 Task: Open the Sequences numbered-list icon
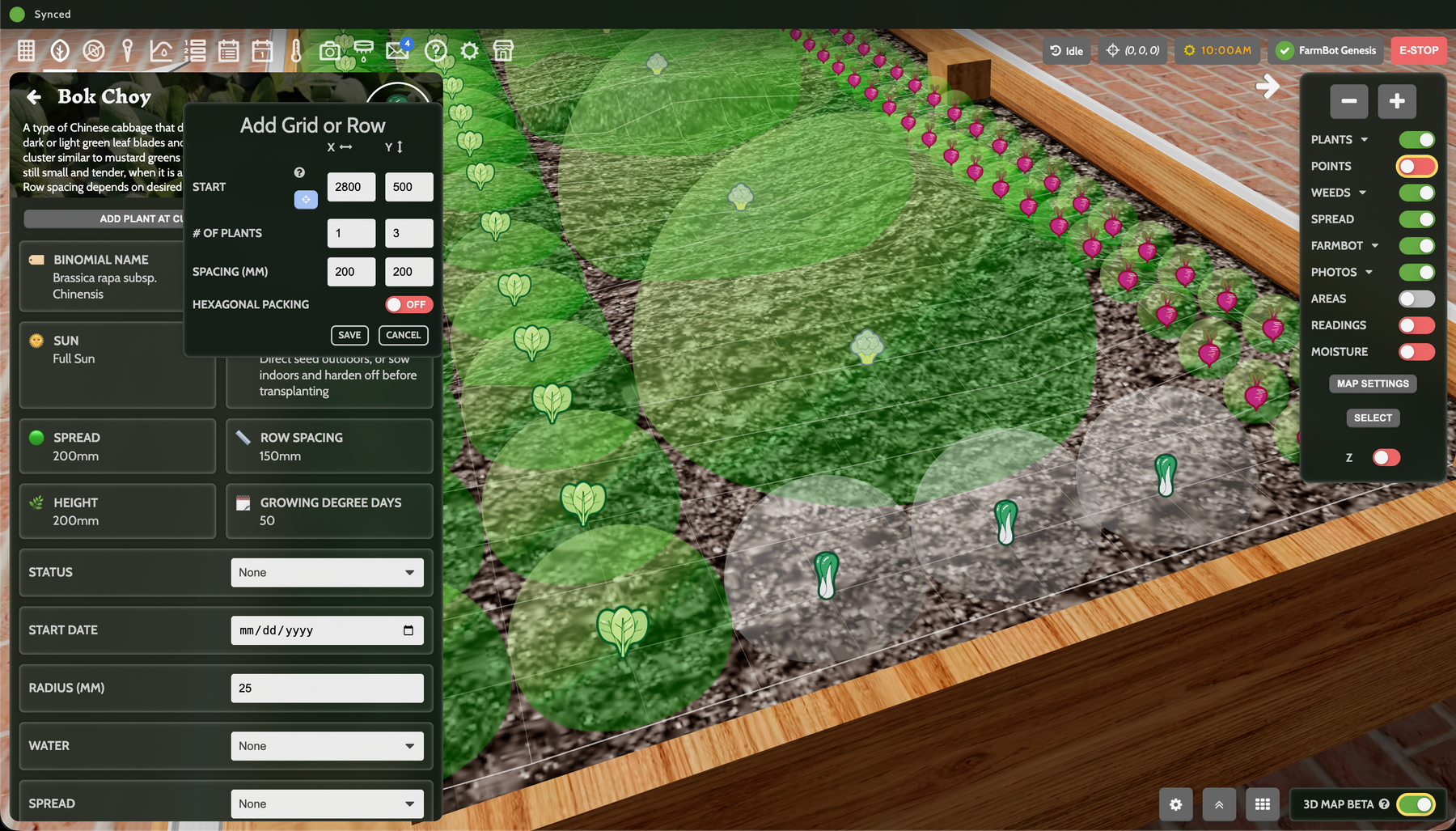click(195, 51)
